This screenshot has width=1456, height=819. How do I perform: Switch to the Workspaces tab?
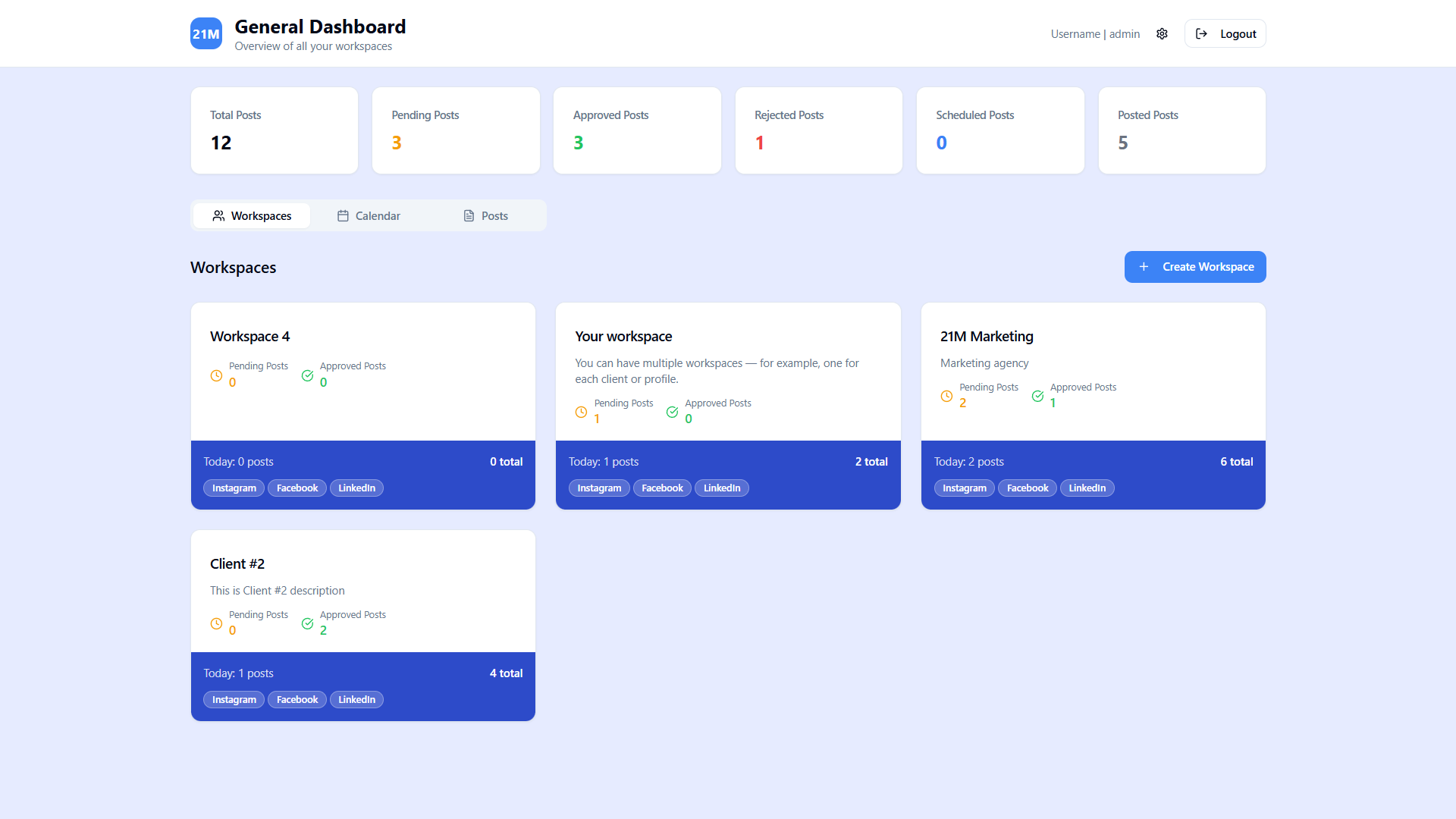(x=252, y=215)
